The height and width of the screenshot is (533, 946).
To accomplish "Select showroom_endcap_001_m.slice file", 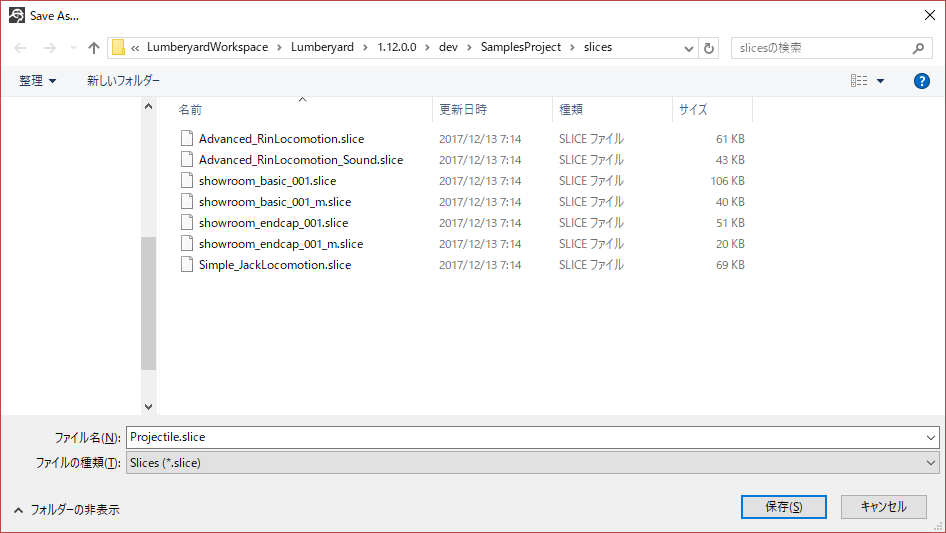I will [x=281, y=244].
